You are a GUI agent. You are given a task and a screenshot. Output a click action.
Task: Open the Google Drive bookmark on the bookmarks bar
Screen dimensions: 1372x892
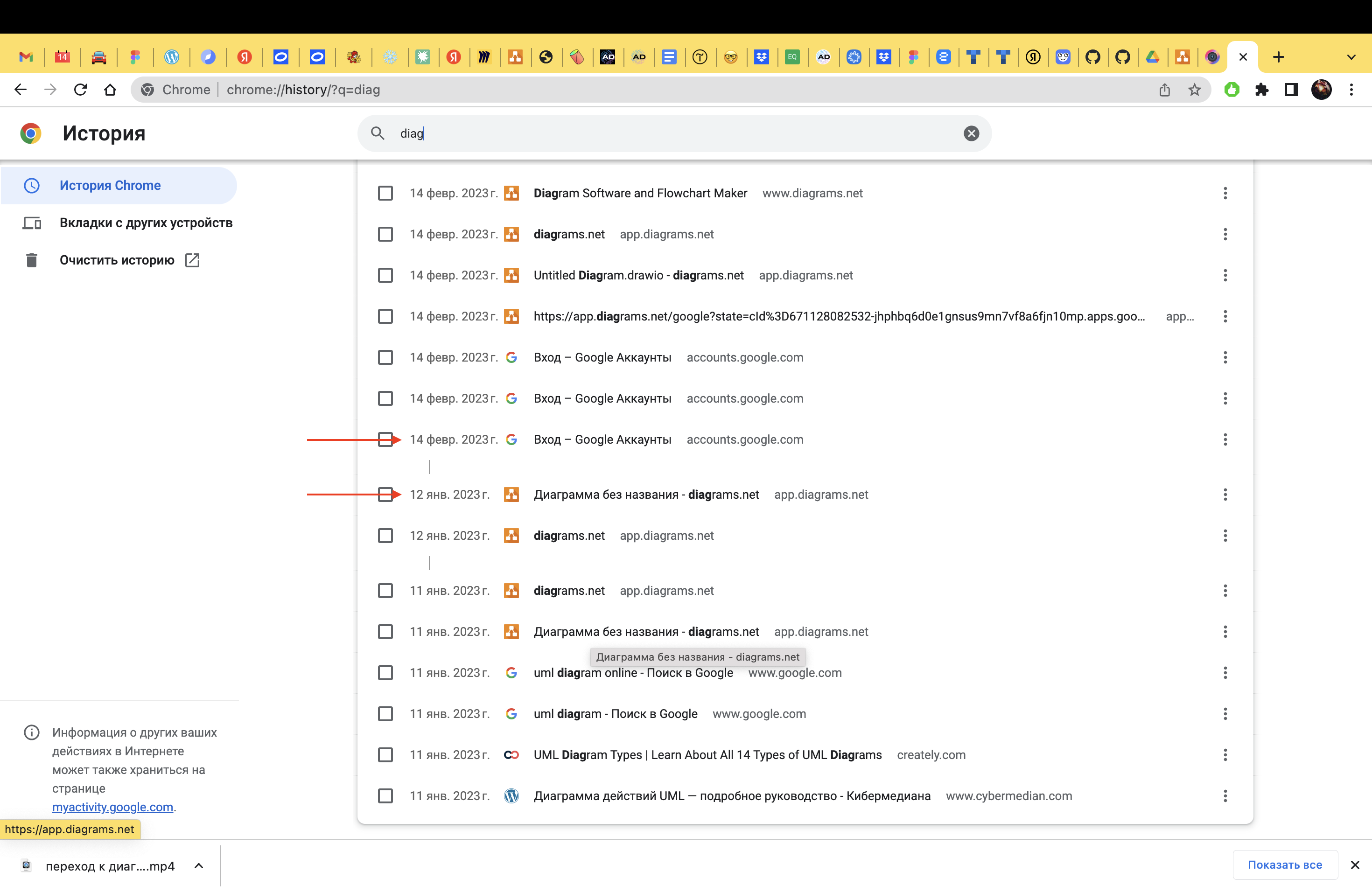(1153, 56)
